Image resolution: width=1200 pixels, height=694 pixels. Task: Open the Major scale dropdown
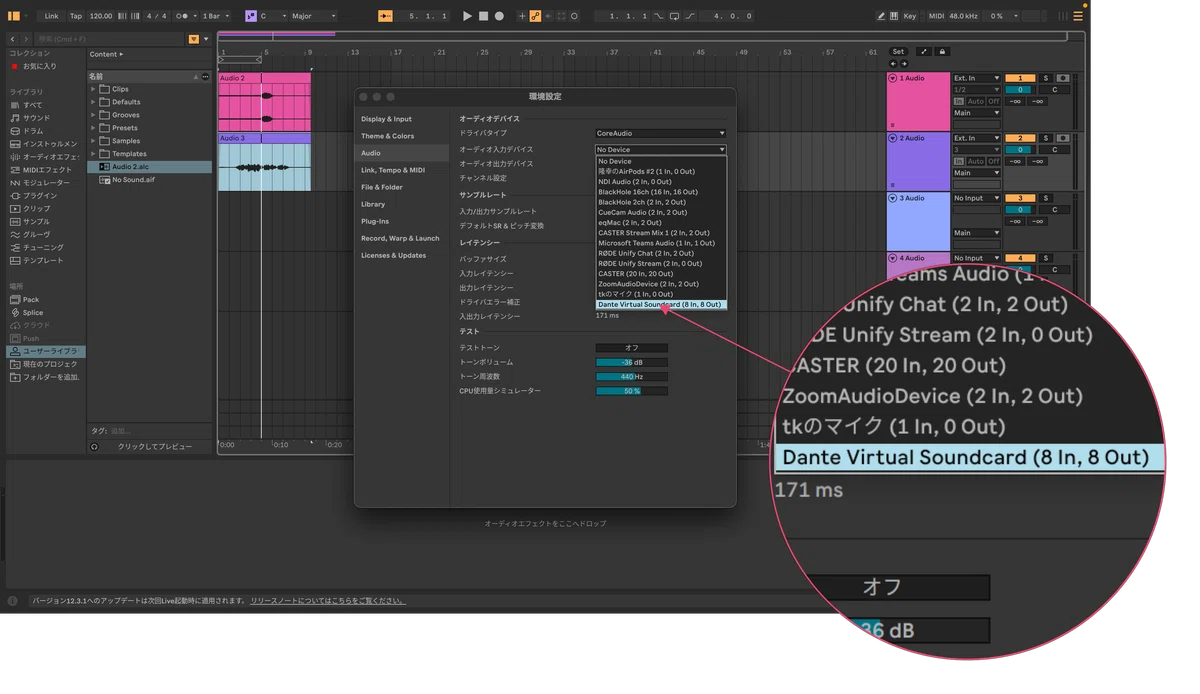(x=313, y=16)
